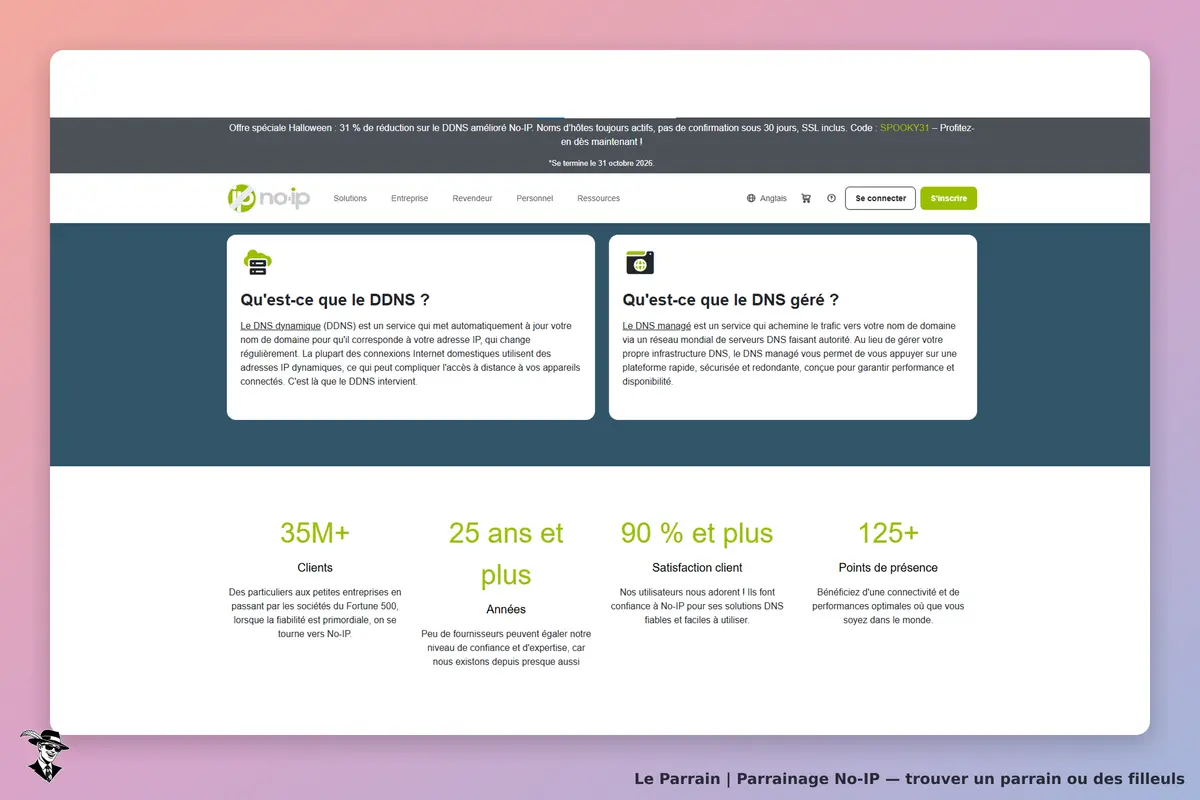Click the SPOOKY31 promo code
Image resolution: width=1200 pixels, height=800 pixels.
pos(905,128)
